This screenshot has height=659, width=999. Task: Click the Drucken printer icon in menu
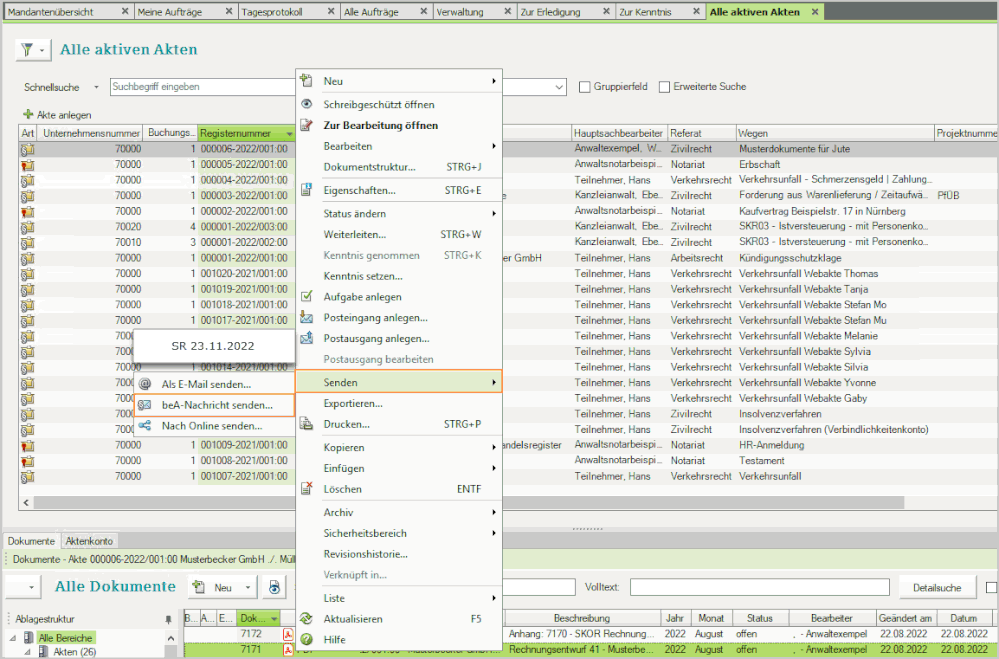tap(307, 424)
